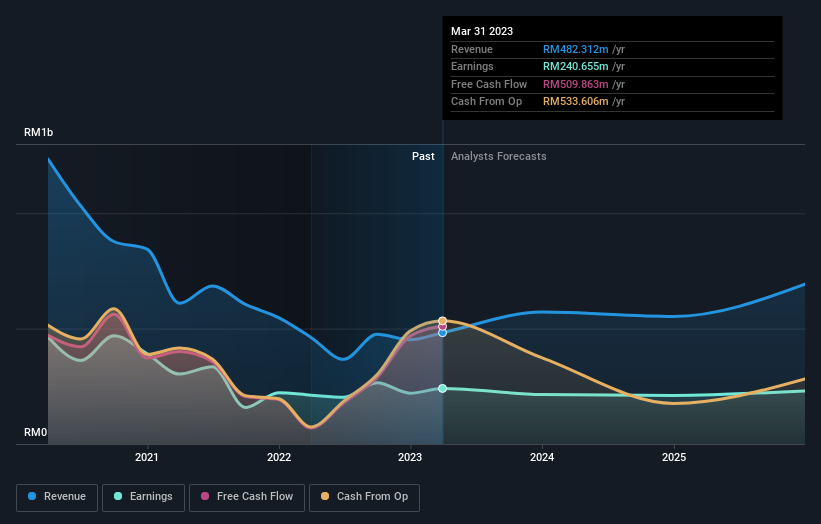Screen dimensions: 821x524
Task: Click the 2022 x-axis label
Action: pos(279,458)
